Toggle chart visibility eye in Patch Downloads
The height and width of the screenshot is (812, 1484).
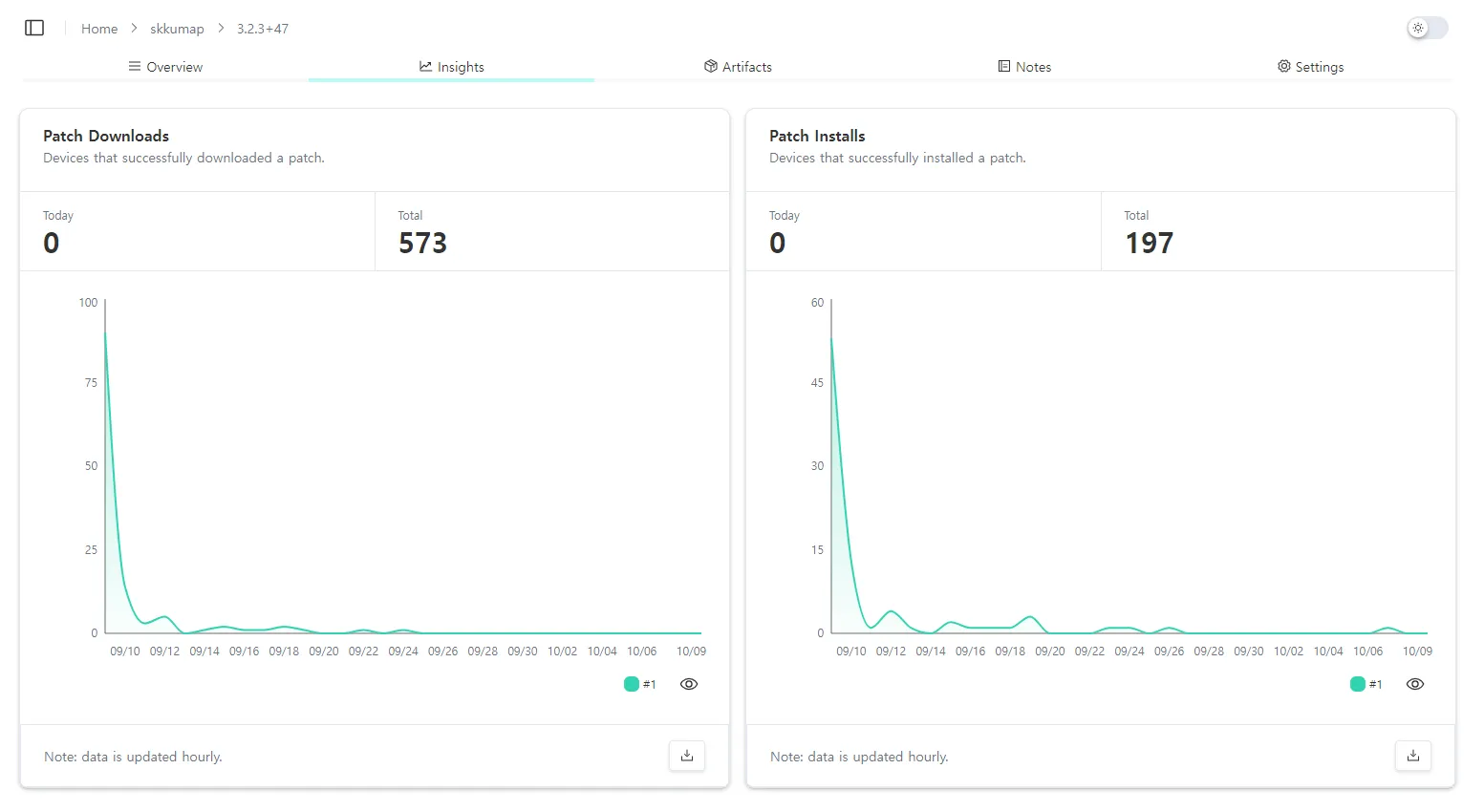(688, 684)
